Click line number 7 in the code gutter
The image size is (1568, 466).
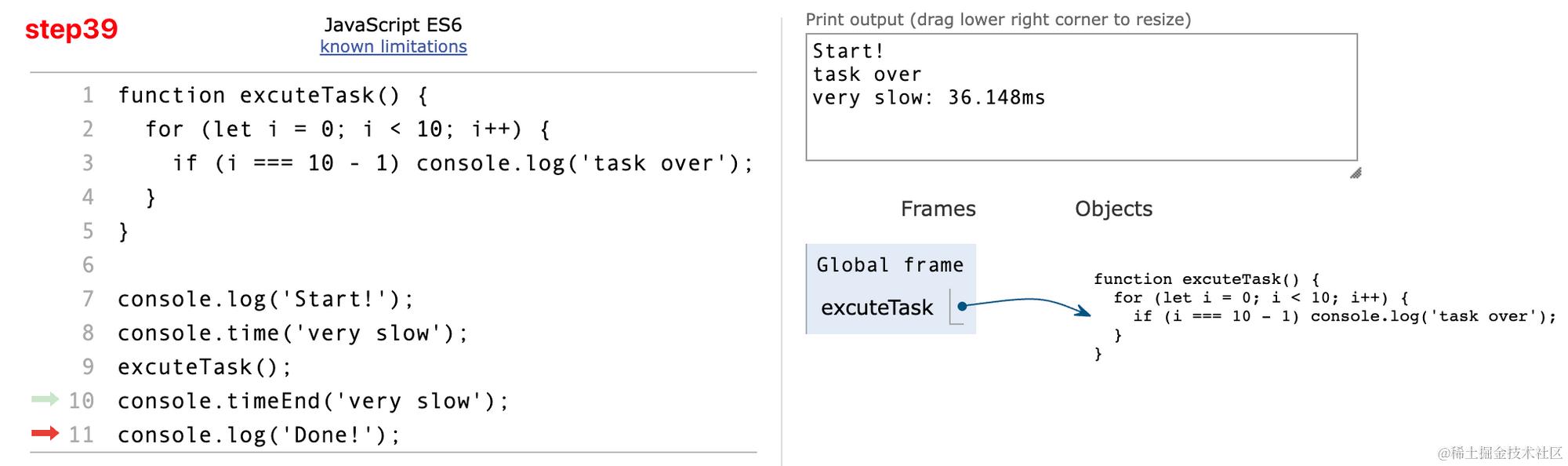click(88, 299)
